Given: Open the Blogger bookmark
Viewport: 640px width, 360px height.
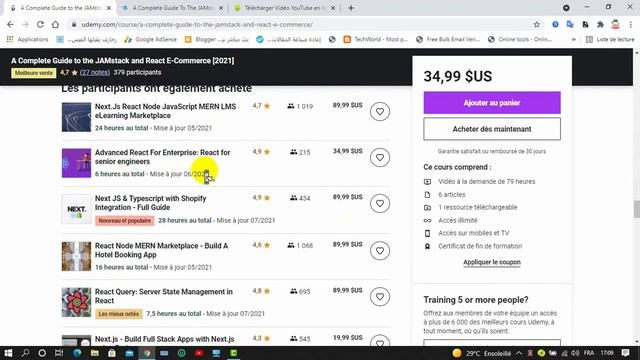Looking at the screenshot, I should coord(217,39).
